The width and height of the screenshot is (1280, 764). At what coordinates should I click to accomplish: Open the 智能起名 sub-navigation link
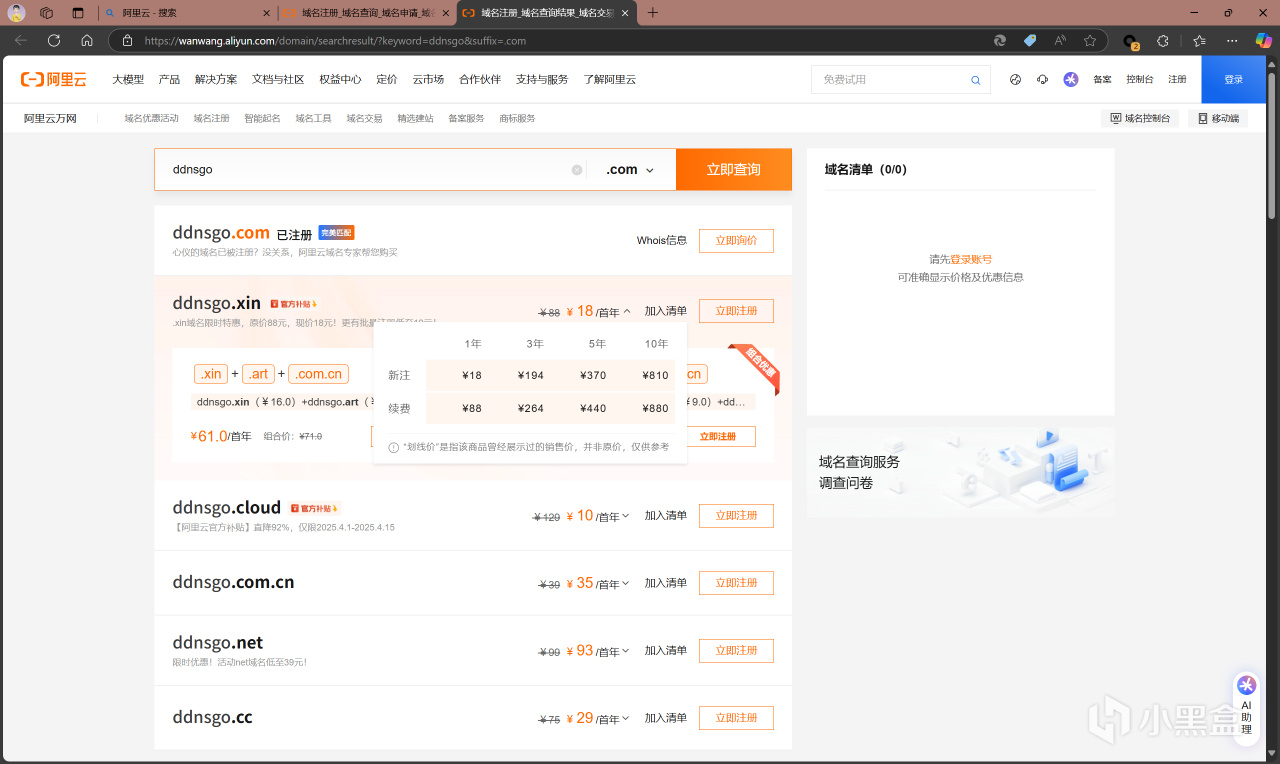(x=262, y=118)
